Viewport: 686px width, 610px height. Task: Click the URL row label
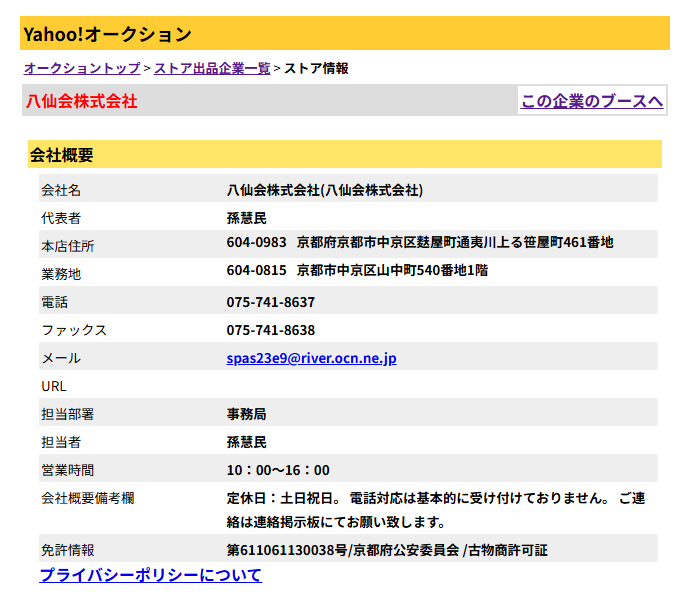click(x=54, y=386)
